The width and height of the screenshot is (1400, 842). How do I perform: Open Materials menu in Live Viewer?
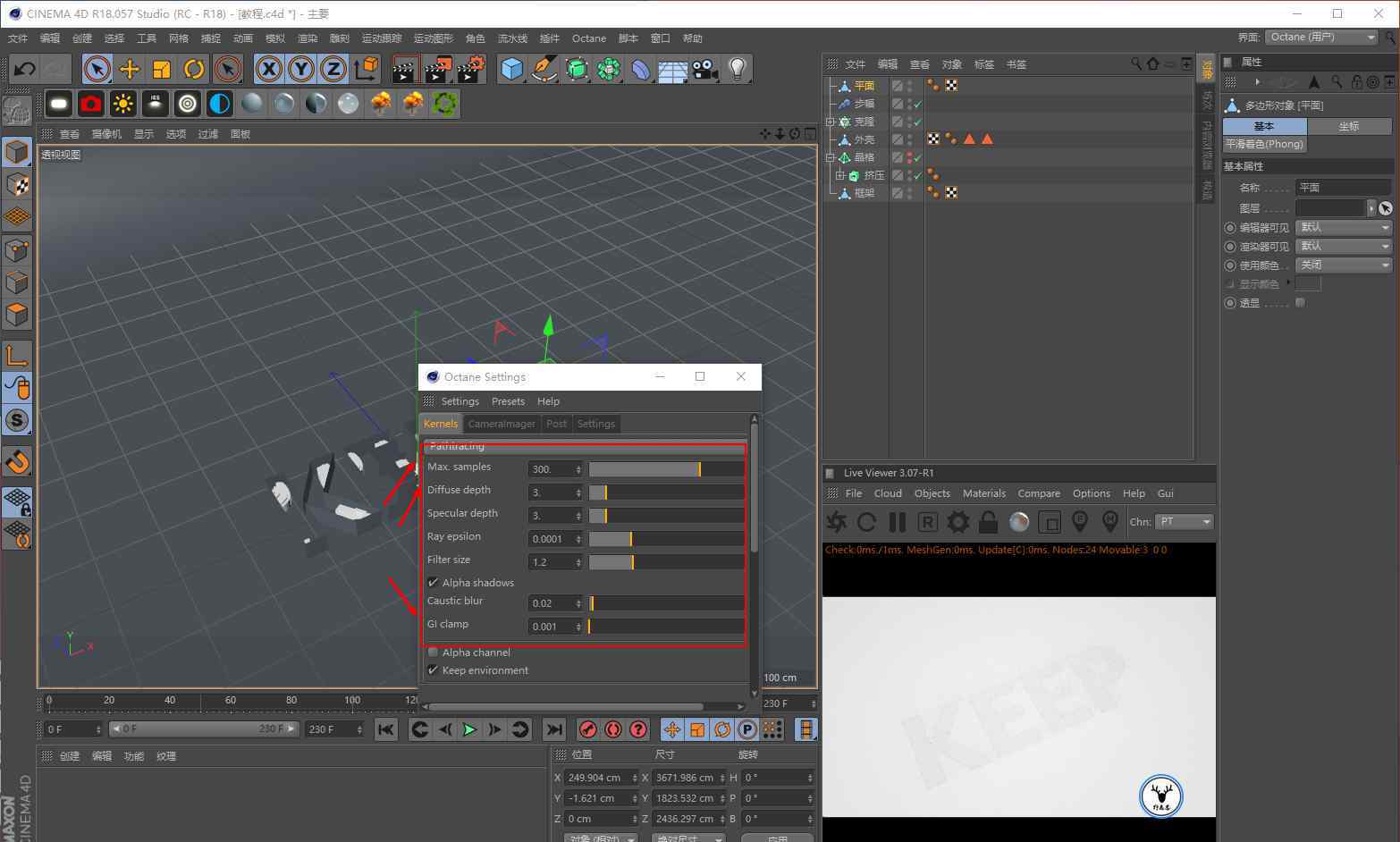(x=984, y=493)
